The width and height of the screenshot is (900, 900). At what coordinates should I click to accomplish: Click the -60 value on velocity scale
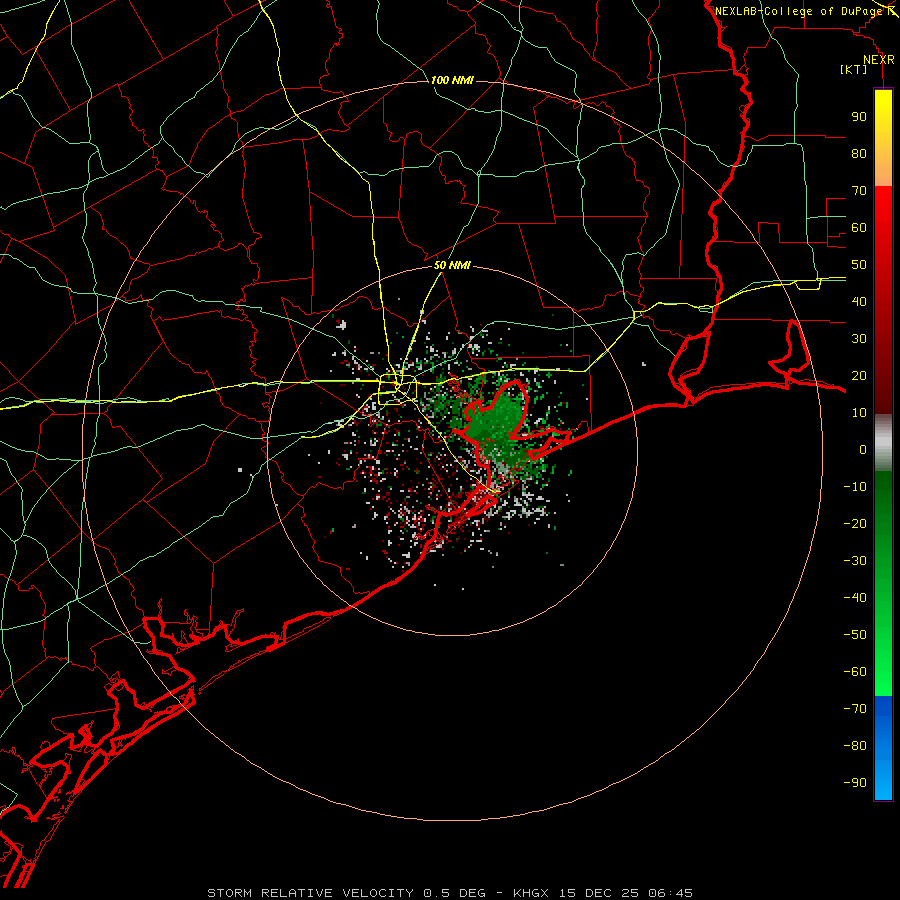tap(855, 672)
